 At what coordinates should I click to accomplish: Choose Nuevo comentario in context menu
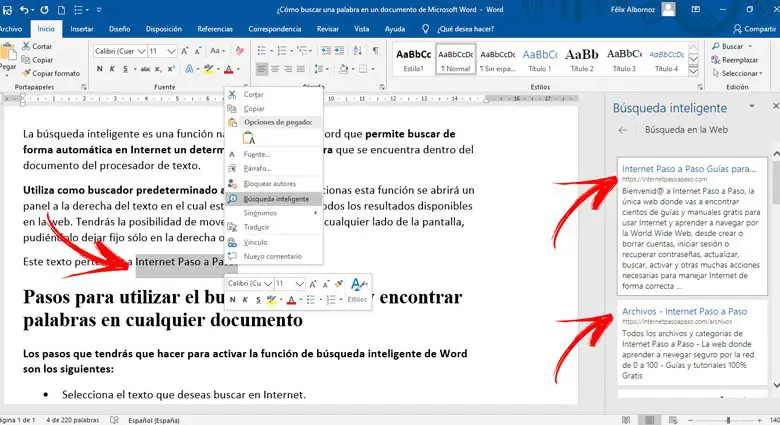click(274, 256)
